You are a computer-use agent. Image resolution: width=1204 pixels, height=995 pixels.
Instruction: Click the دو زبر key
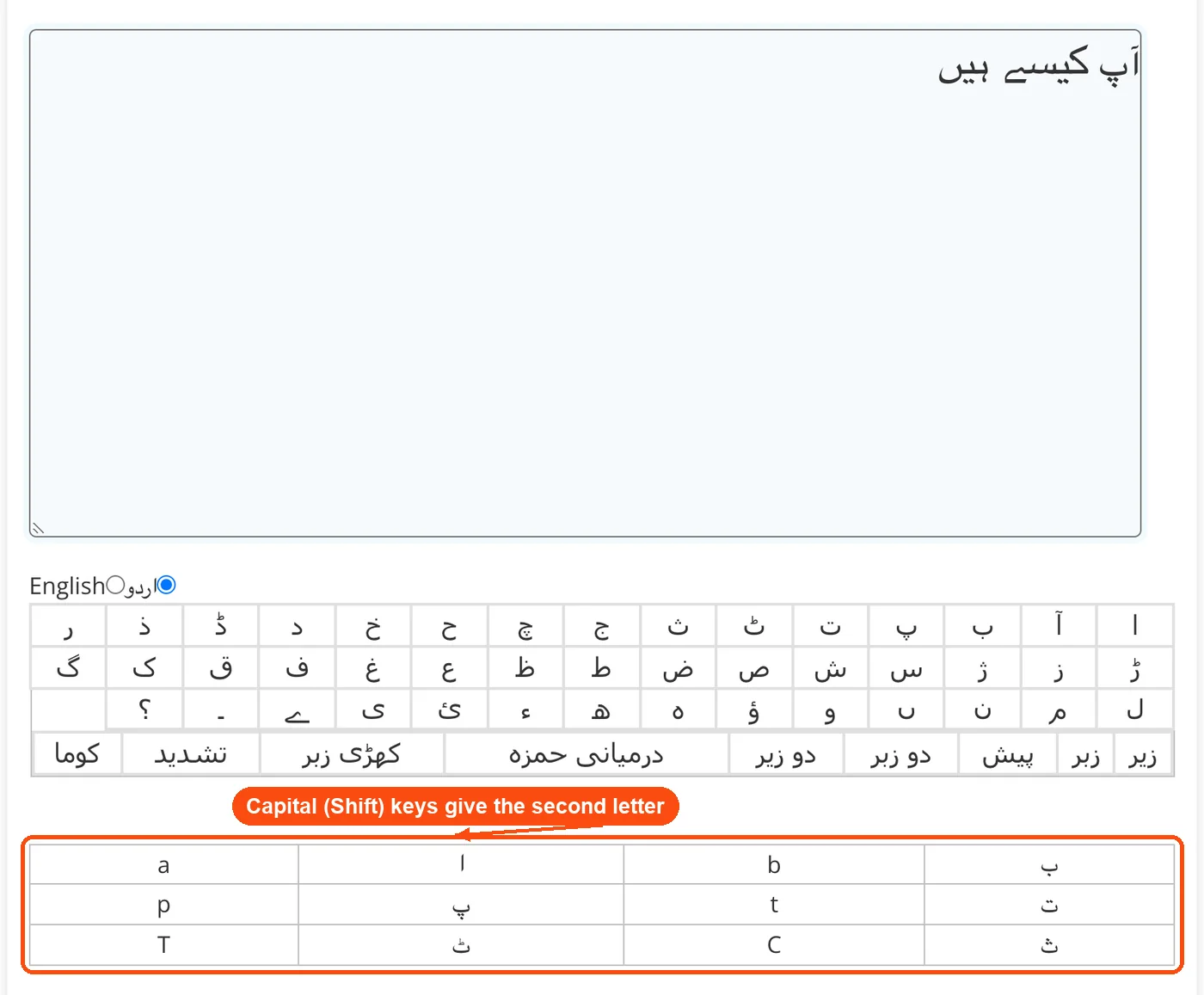click(900, 754)
